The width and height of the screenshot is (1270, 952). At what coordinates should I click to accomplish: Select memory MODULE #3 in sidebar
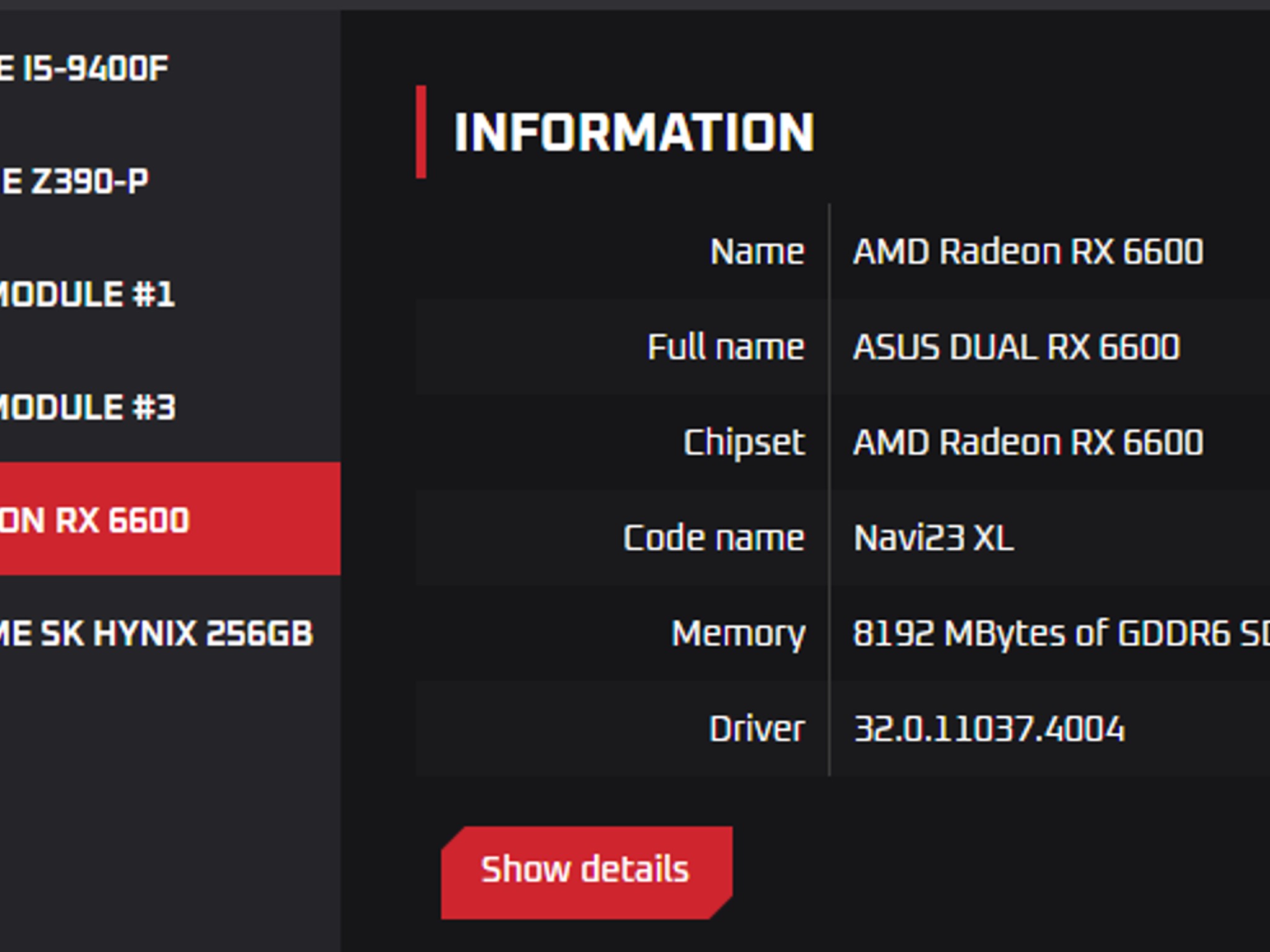tap(170, 407)
